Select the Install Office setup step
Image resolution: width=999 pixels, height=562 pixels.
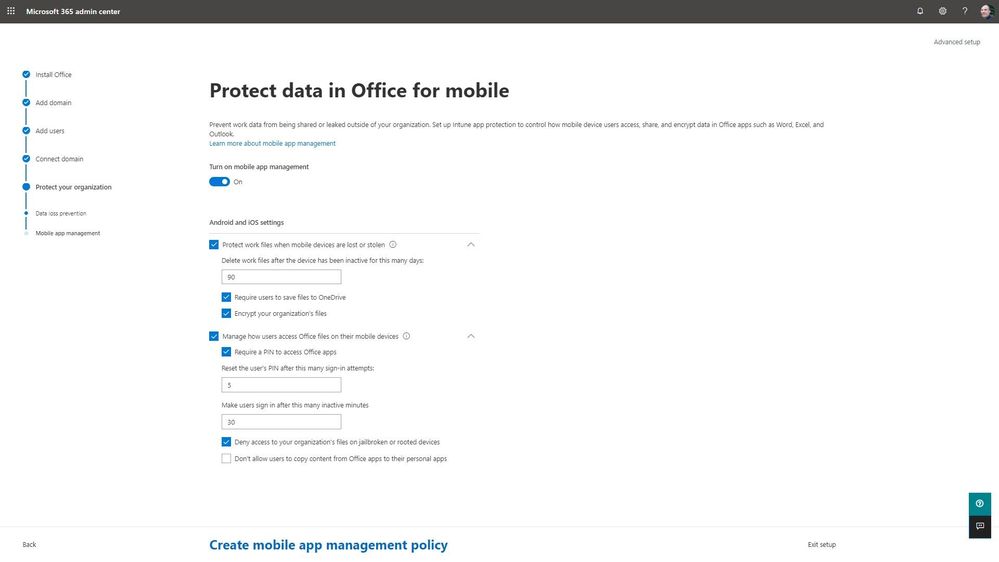53,75
